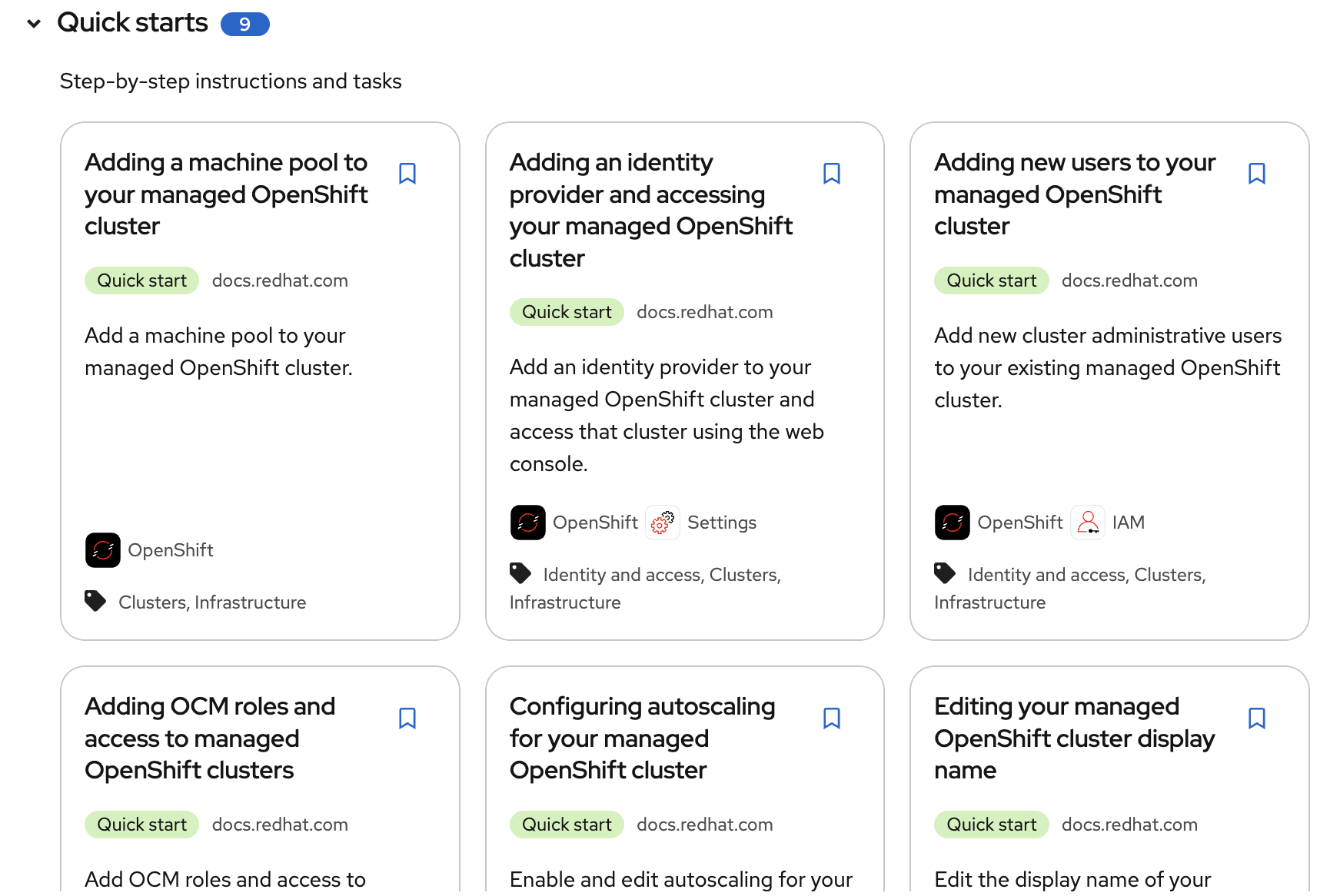The image size is (1330, 896).
Task: Open Configuring autoscaling quick start title
Action: (x=642, y=738)
